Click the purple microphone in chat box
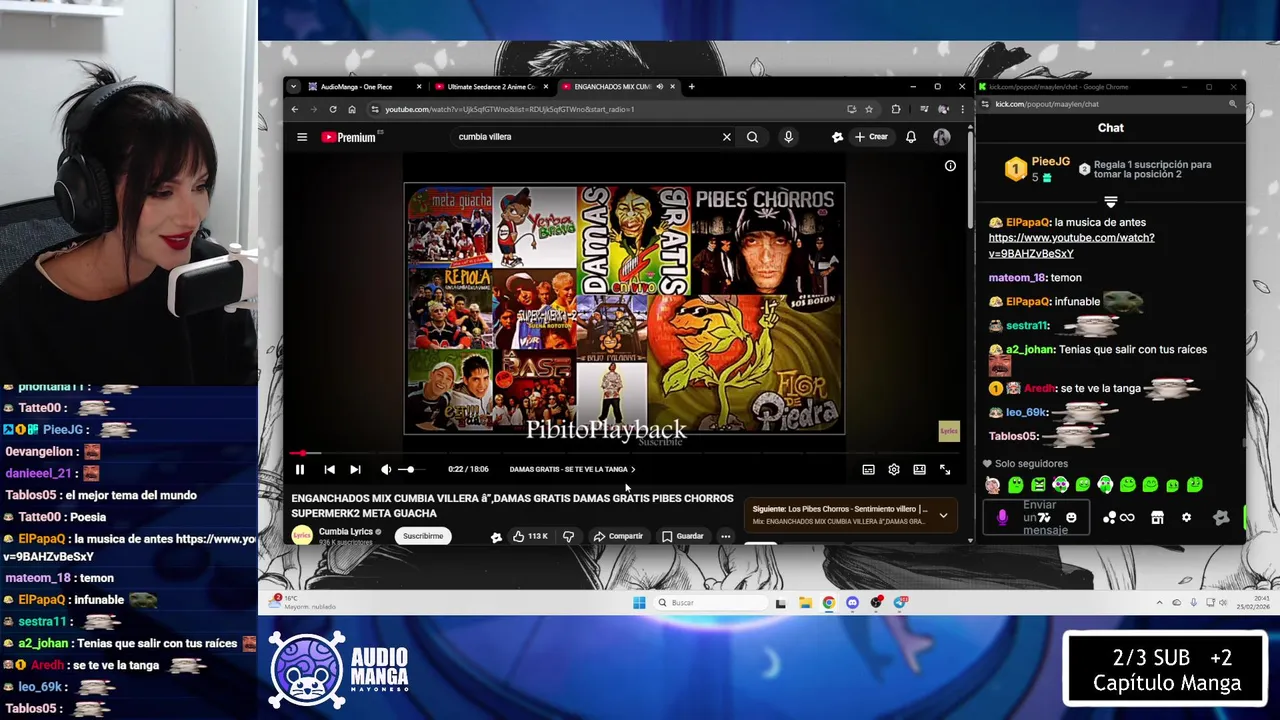Image resolution: width=1280 pixels, height=720 pixels. point(1002,518)
